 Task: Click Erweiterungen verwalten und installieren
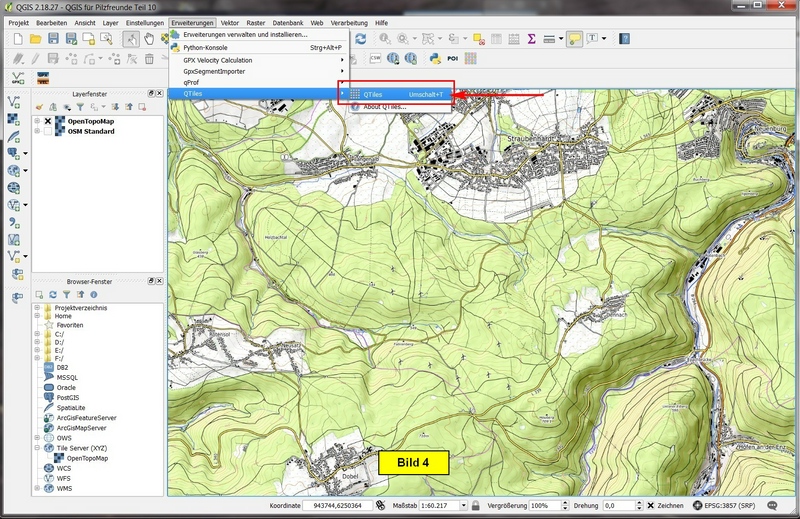[245, 34]
